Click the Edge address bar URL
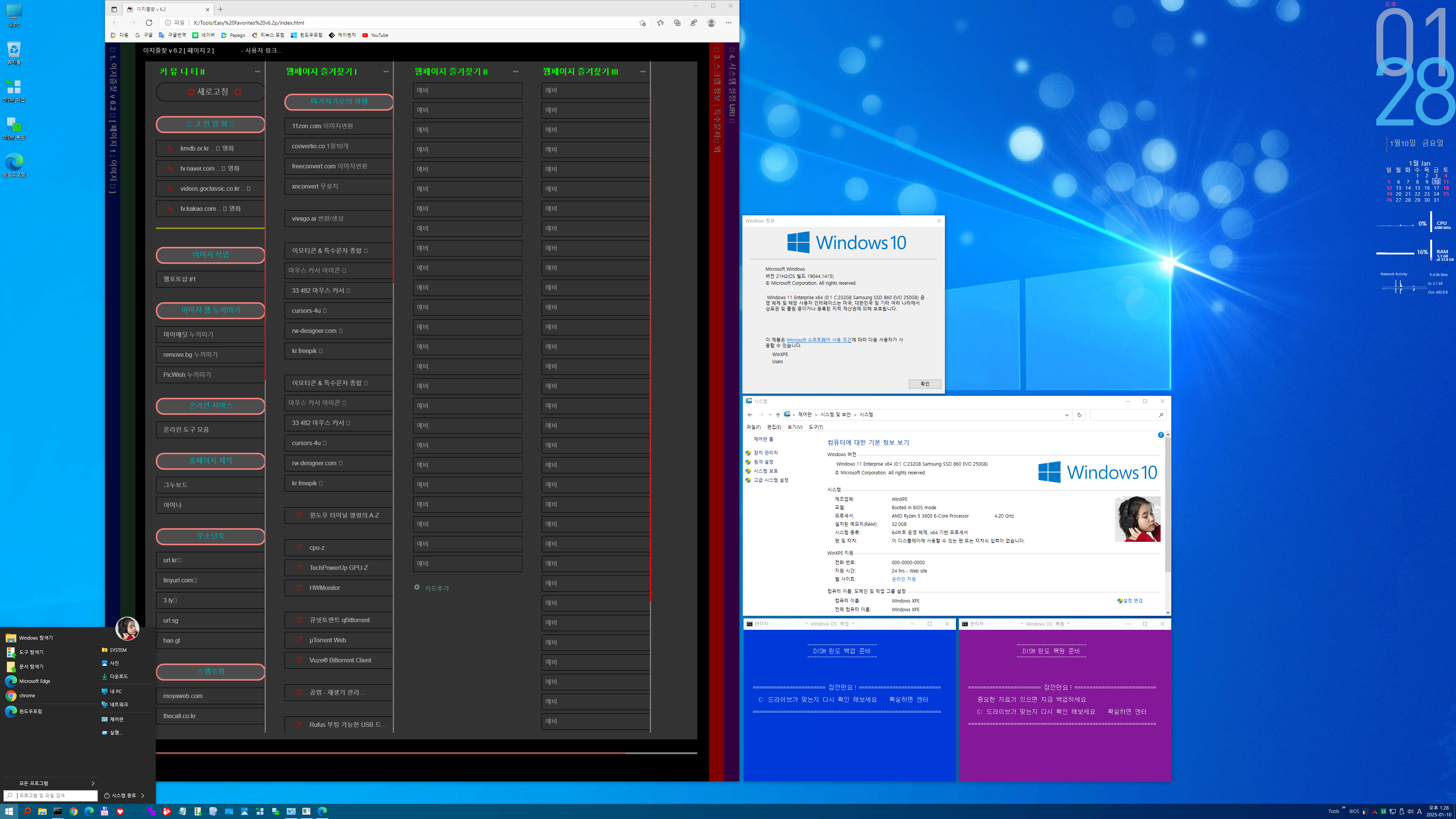The image size is (1456, 819). tap(248, 23)
